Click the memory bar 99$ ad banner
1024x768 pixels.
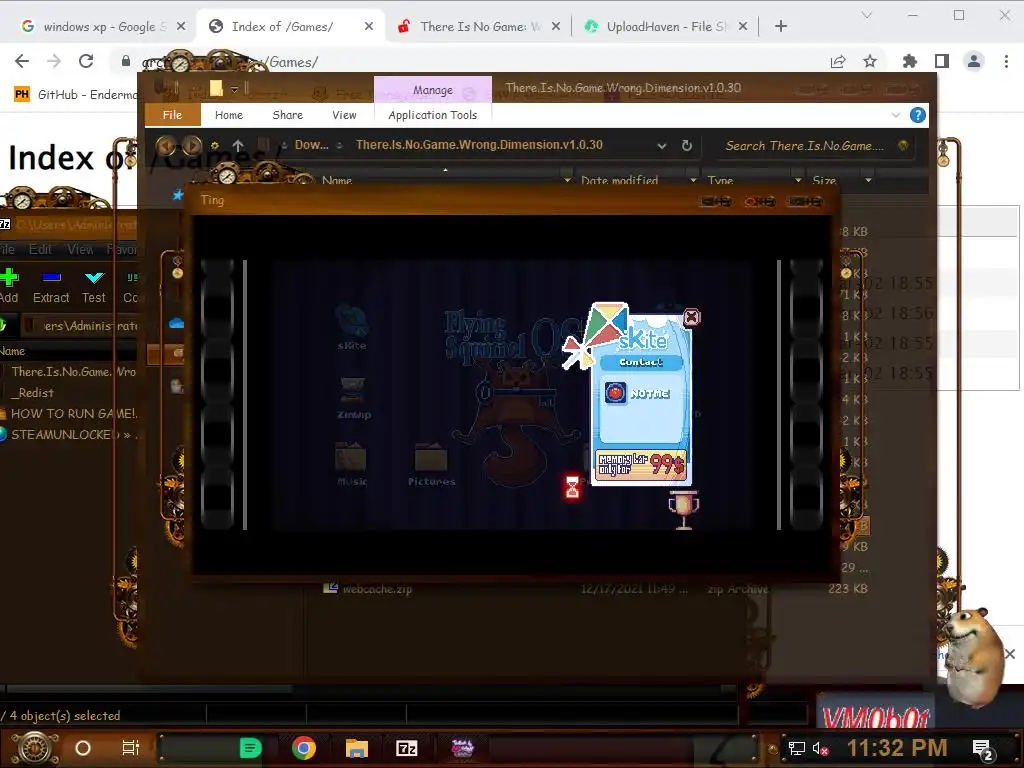(x=641, y=464)
